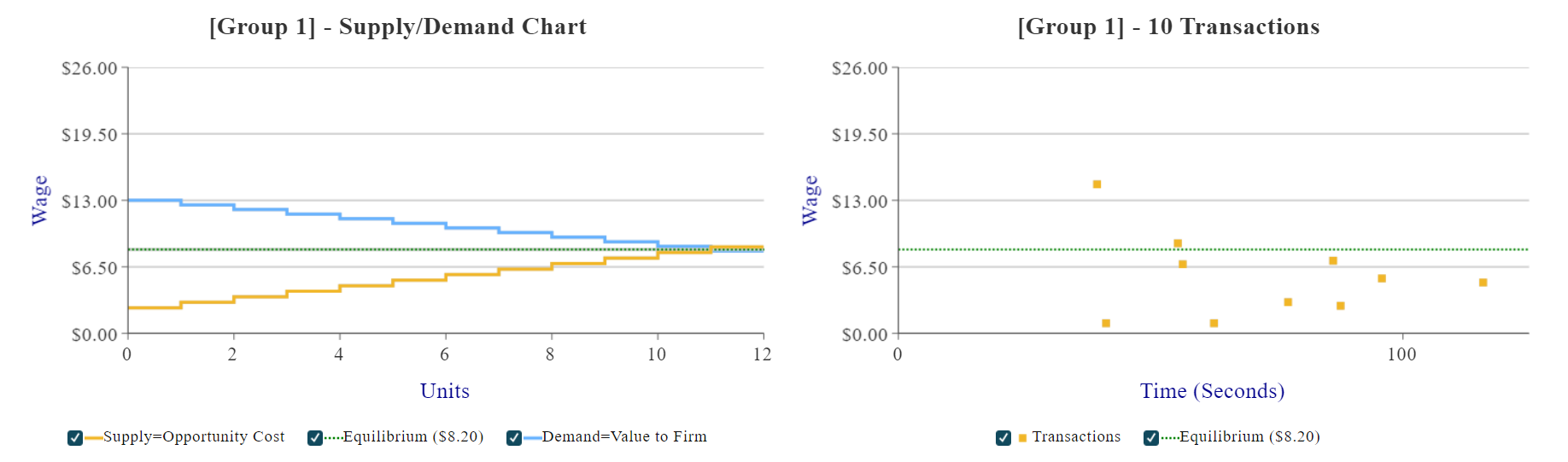Click "Equilibrium ($8.20)" label below Supply/Demand chart
The height and width of the screenshot is (462, 1568).
[413, 437]
